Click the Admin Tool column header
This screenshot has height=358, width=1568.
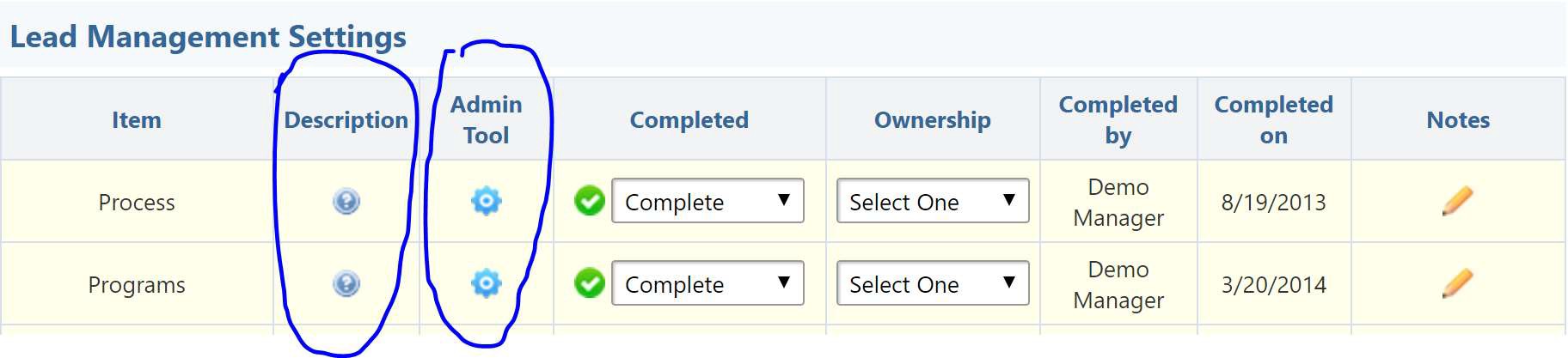click(486, 120)
